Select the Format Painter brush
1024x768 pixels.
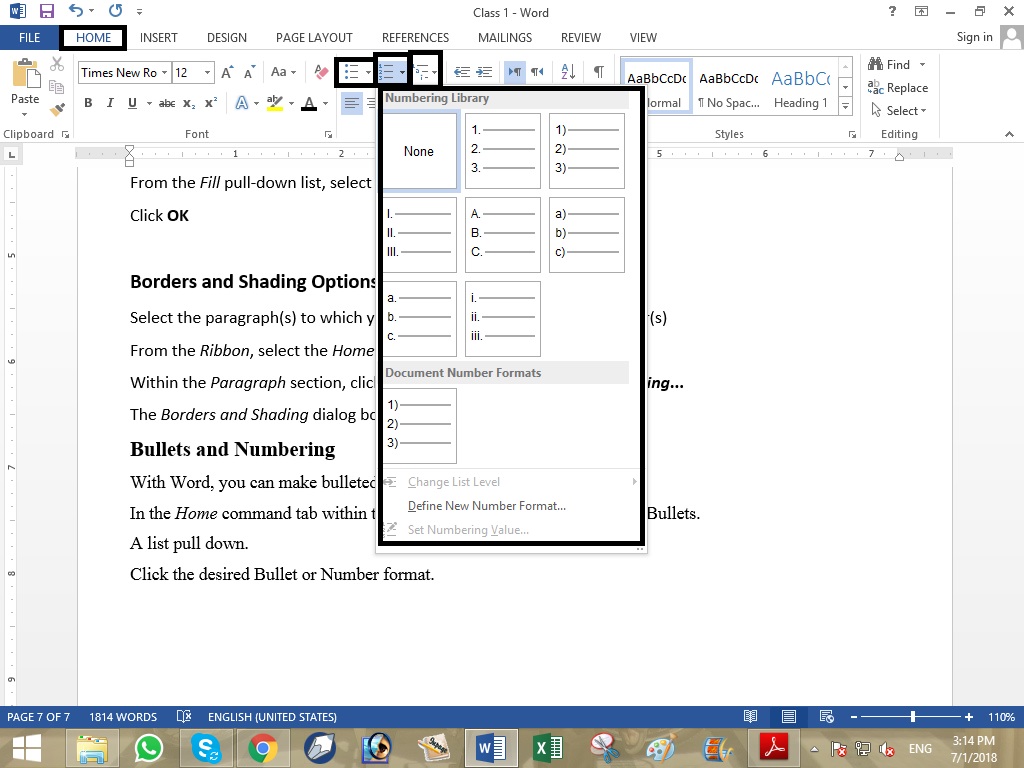click(57, 108)
